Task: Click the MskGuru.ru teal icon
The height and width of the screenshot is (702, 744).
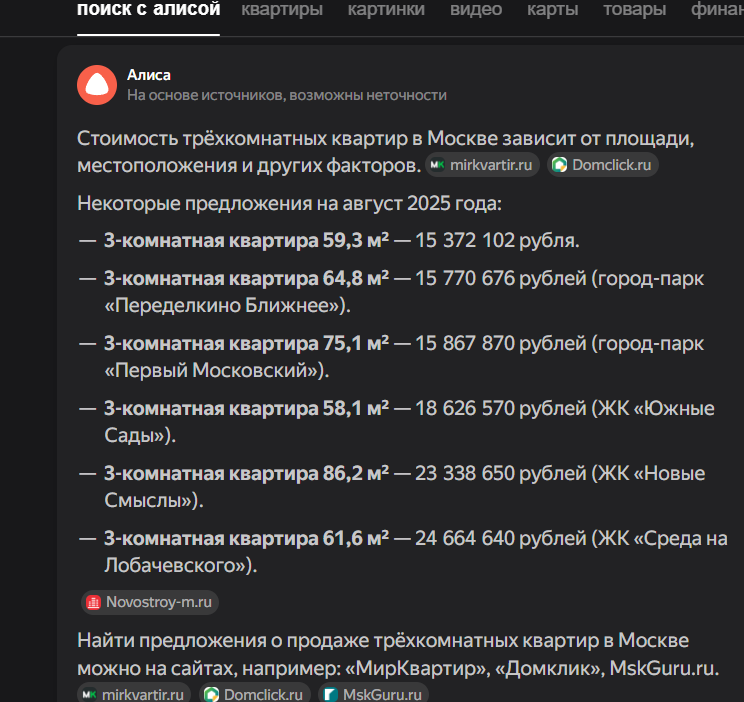Action: pos(330,694)
